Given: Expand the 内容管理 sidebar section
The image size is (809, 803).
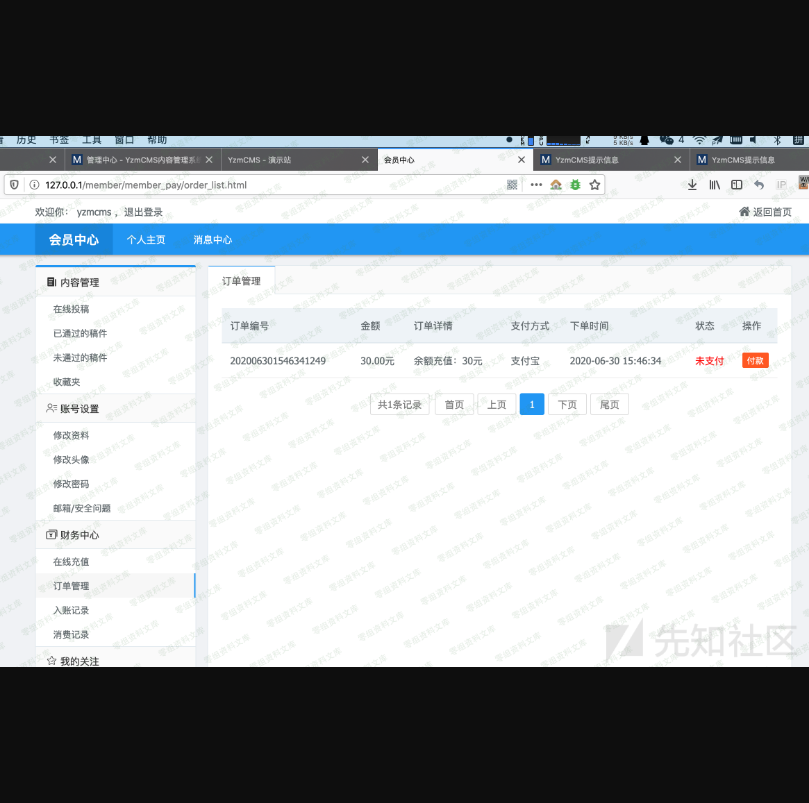Looking at the screenshot, I should coord(79,283).
